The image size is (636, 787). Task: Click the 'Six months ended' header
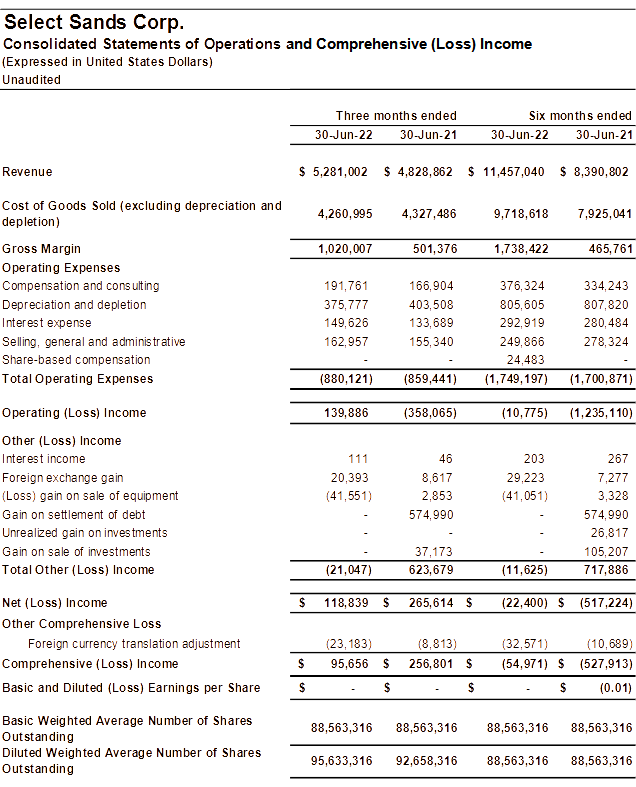coord(580,116)
